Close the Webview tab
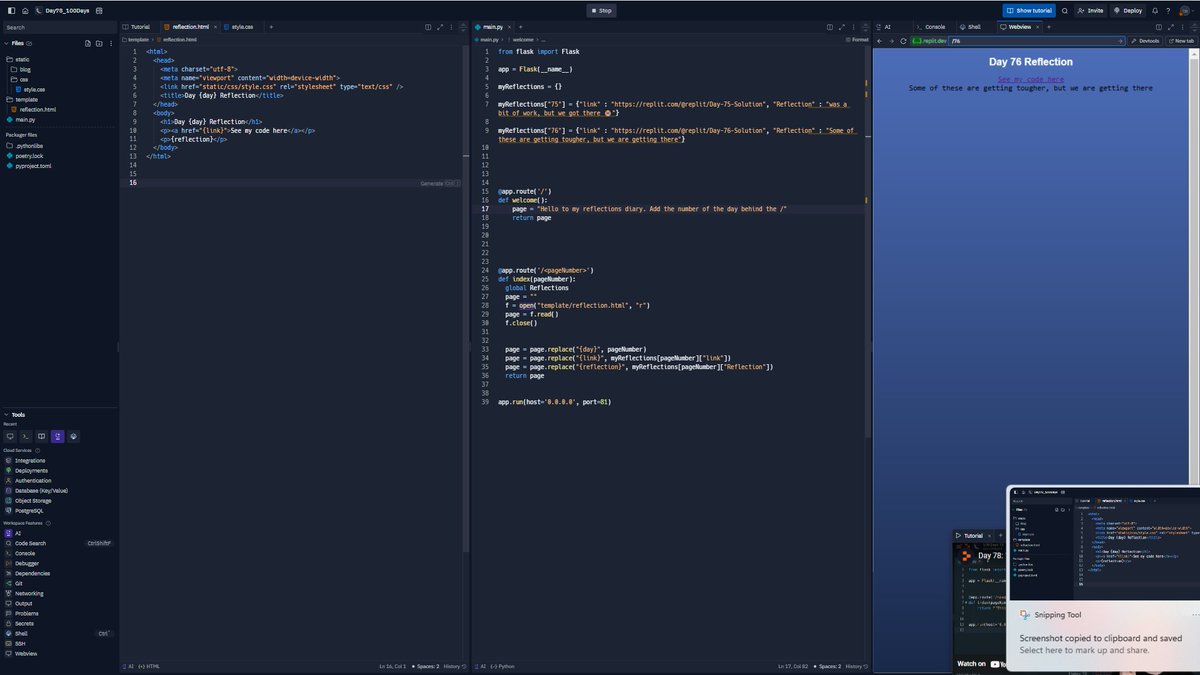1200x675 pixels. point(1038,27)
